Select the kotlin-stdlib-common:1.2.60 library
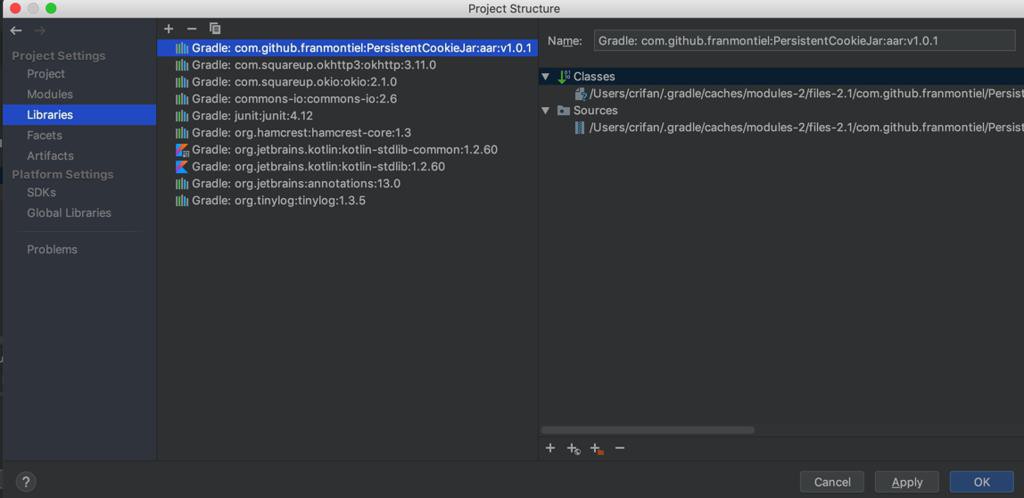 tap(344, 150)
